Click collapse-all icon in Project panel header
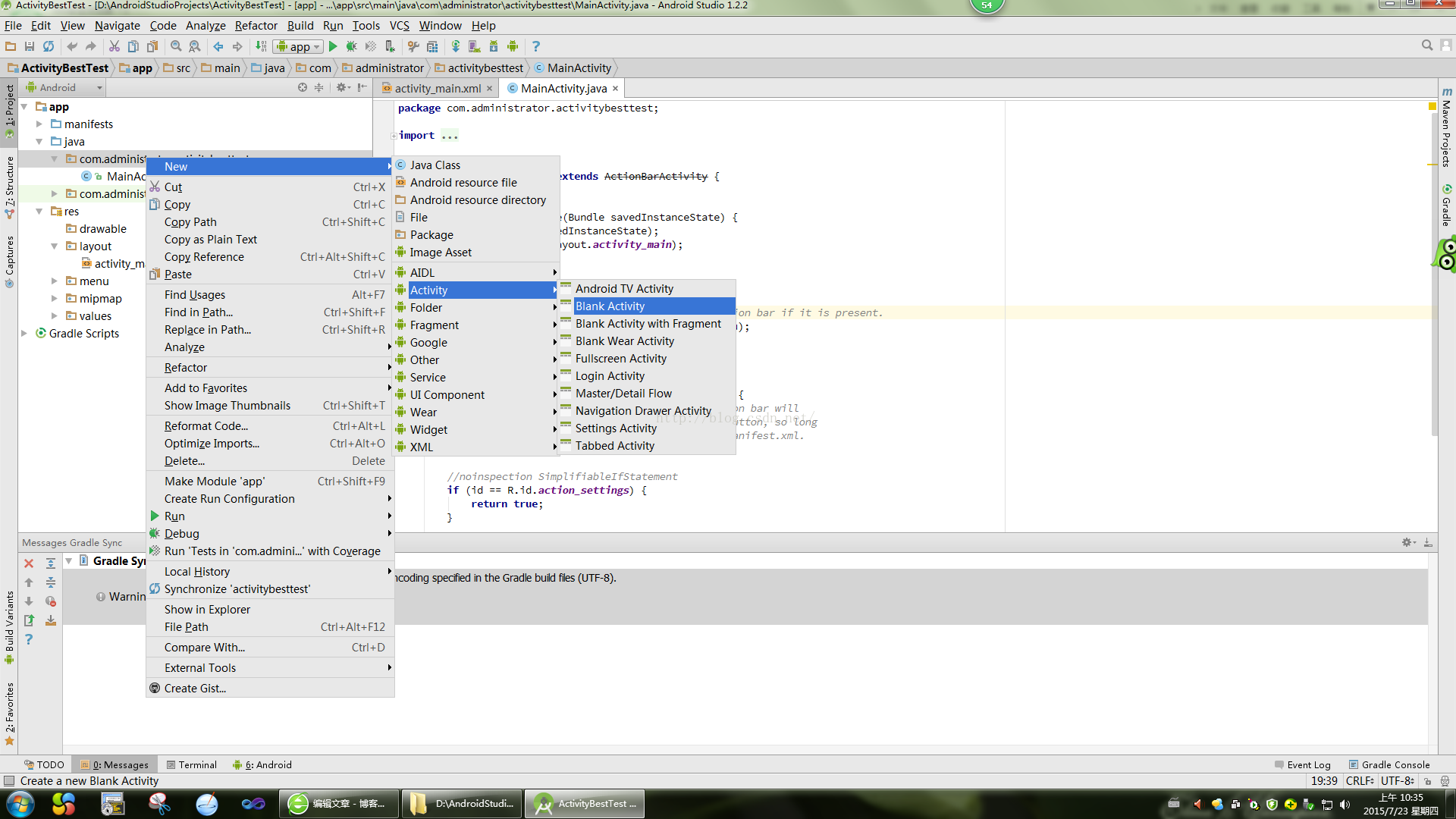This screenshot has width=1456, height=819. tap(319, 87)
